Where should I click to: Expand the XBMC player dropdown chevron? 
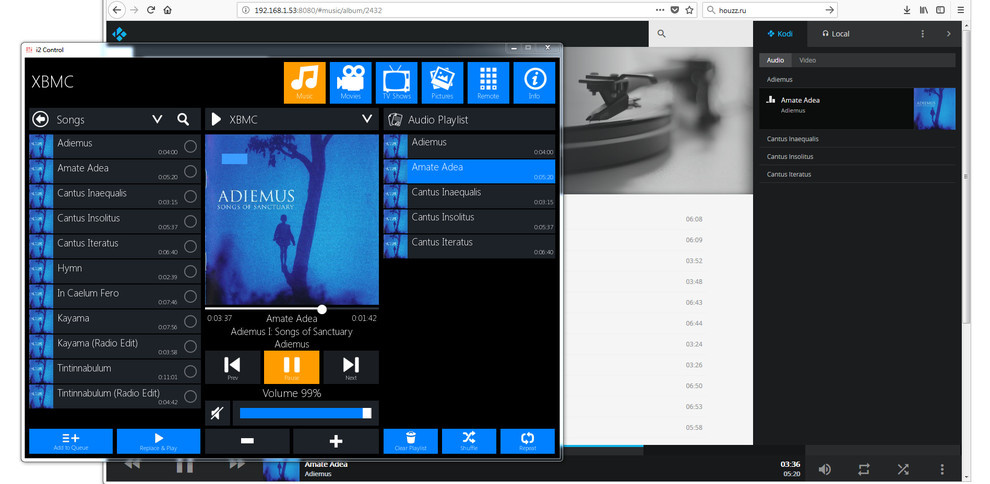[366, 119]
